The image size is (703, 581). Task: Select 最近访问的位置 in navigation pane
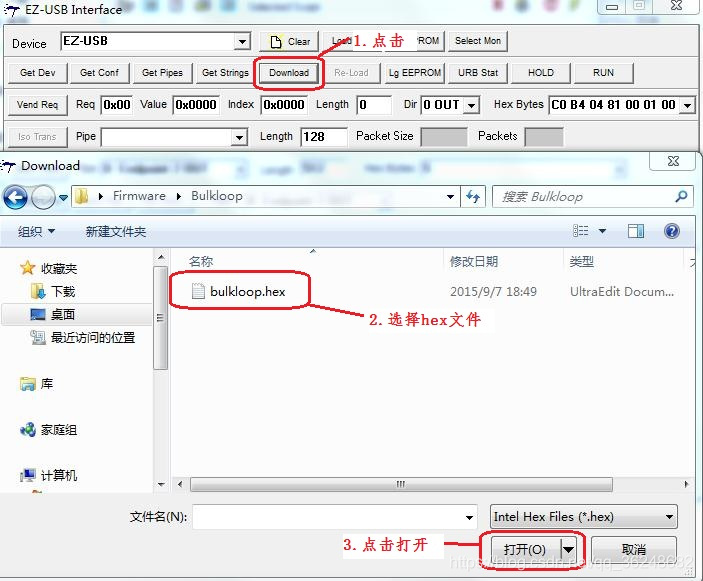click(x=93, y=338)
